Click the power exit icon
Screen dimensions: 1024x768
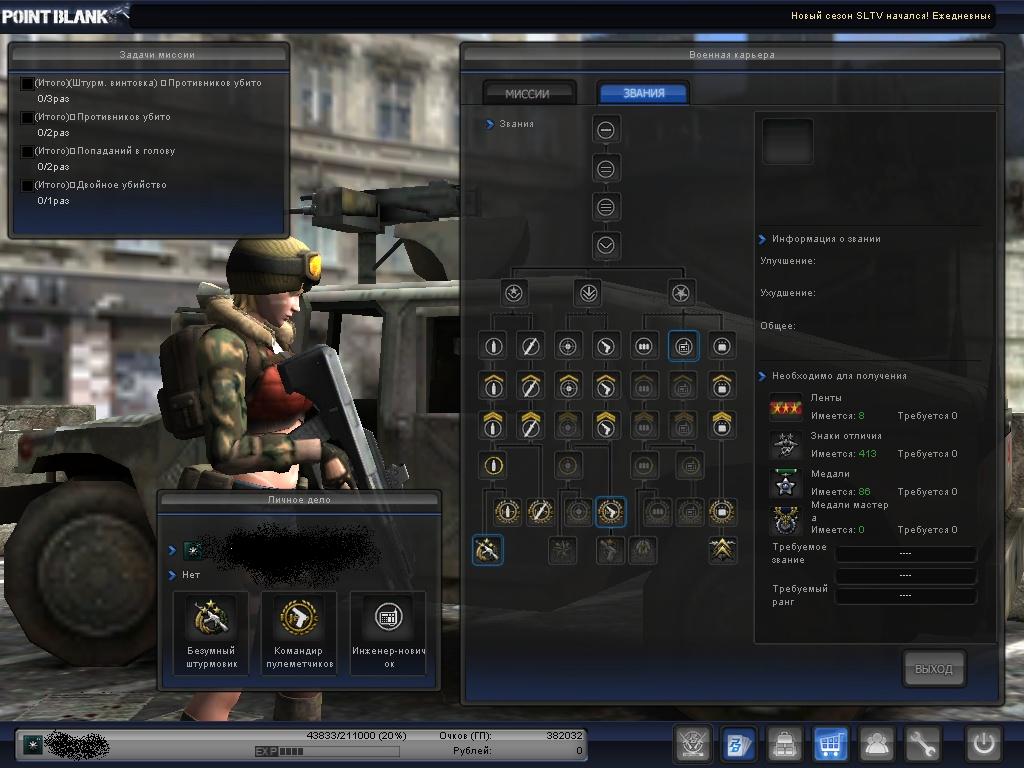pos(984,743)
